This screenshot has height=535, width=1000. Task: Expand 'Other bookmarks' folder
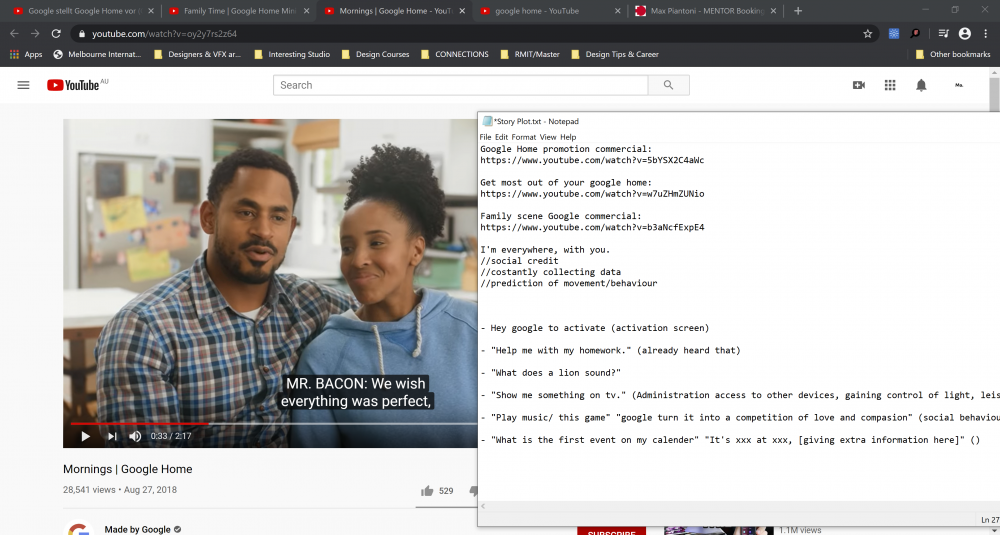[953, 54]
